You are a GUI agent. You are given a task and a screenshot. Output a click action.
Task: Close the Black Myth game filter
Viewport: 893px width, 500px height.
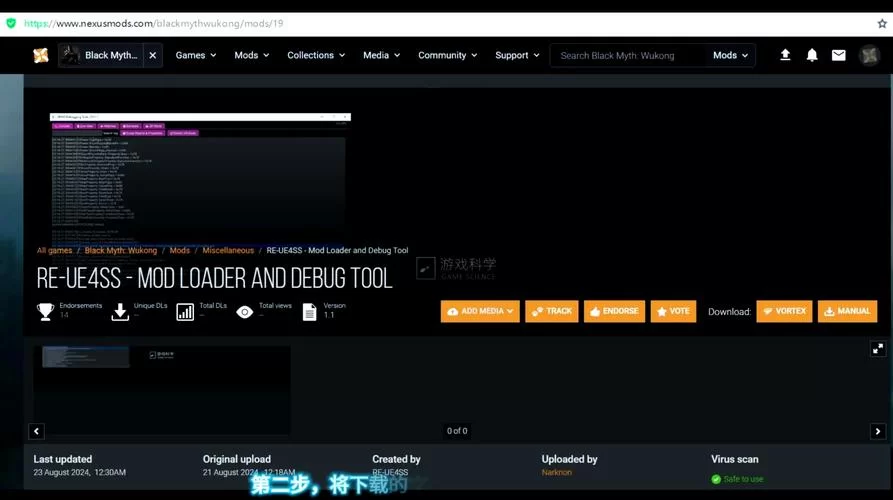pyautogui.click(x=152, y=56)
